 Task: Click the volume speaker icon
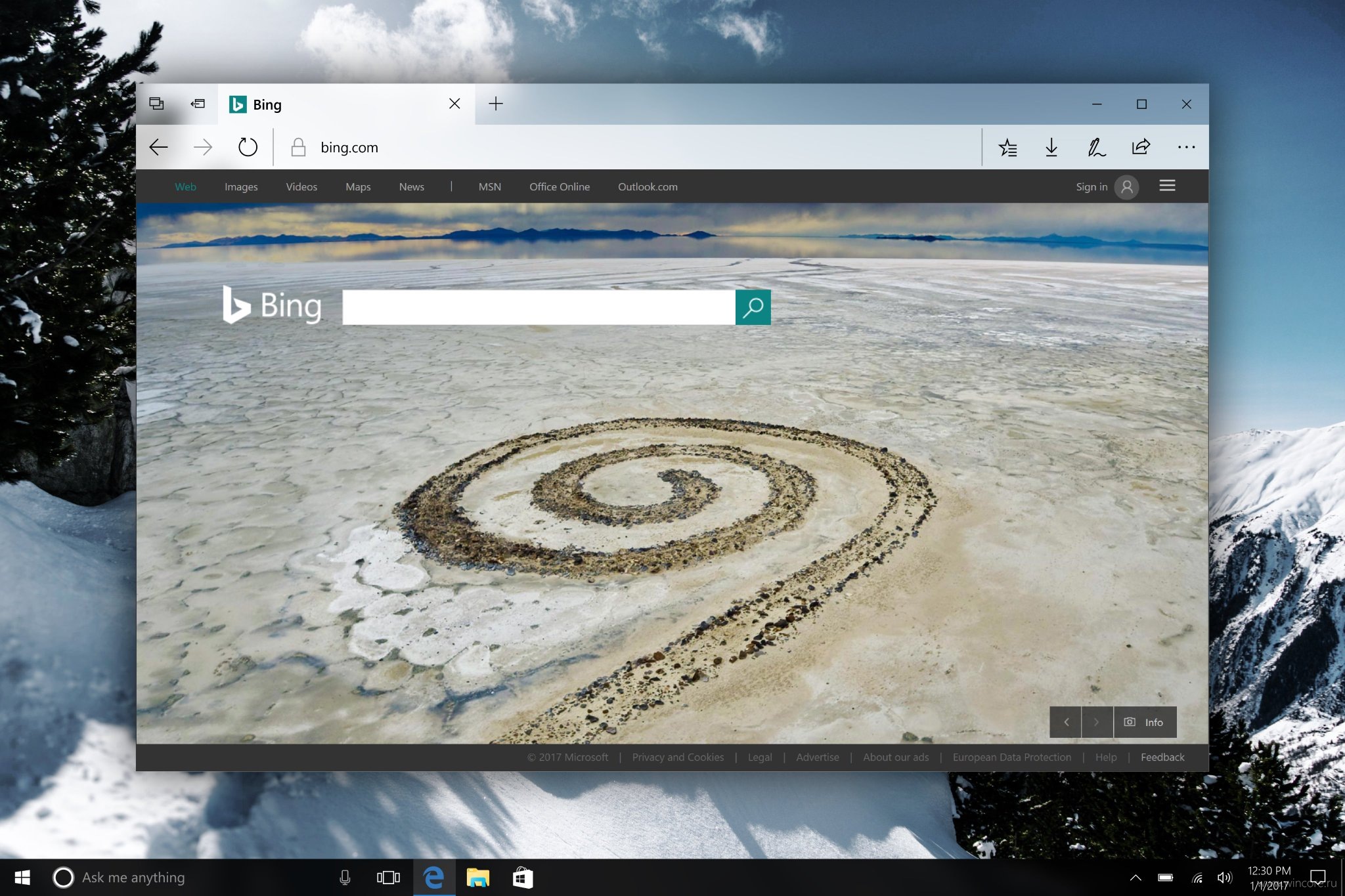pos(1225,878)
